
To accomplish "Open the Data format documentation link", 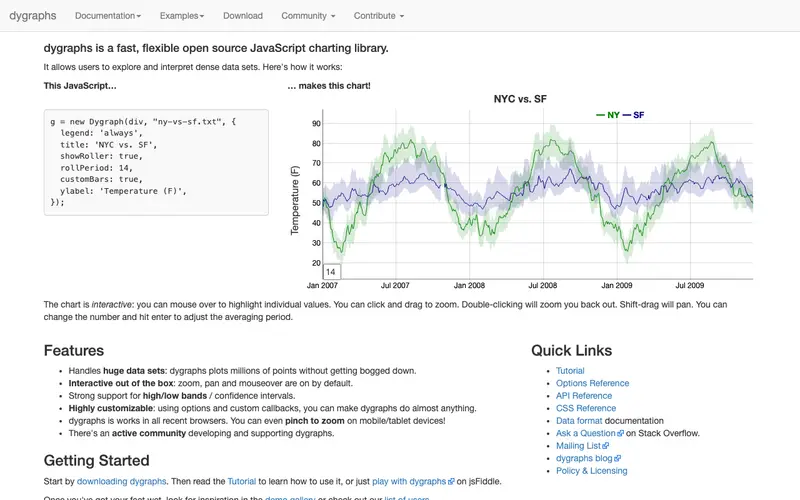I will click(579, 421).
